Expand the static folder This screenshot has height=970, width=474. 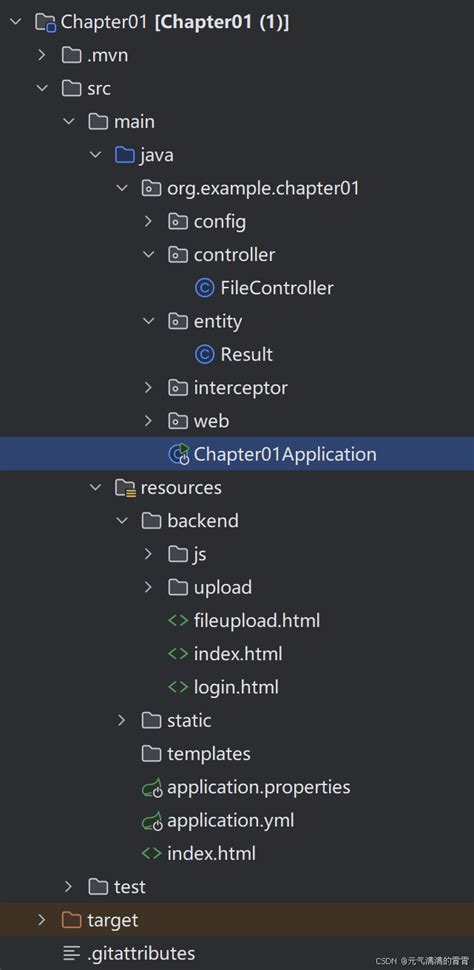click(122, 721)
